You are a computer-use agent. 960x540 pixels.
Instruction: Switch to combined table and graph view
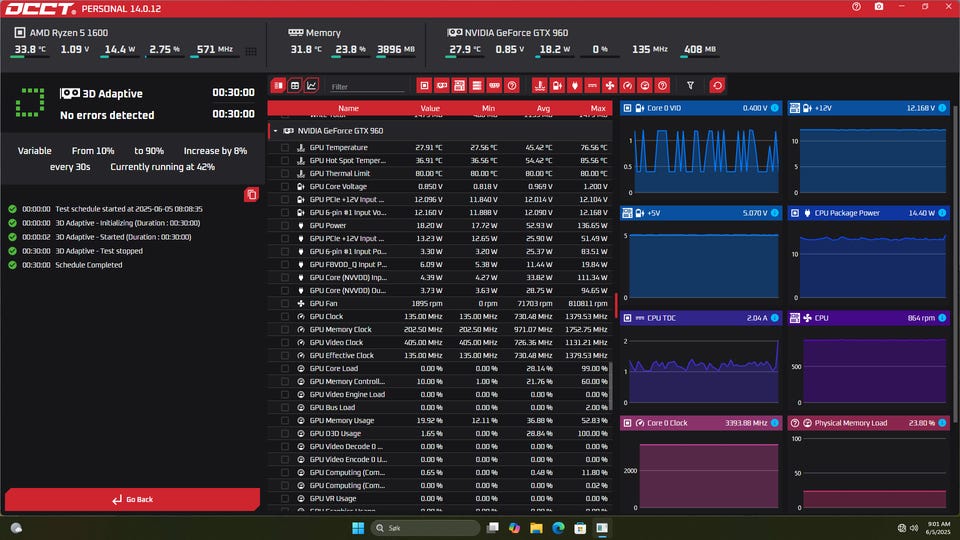[x=278, y=86]
